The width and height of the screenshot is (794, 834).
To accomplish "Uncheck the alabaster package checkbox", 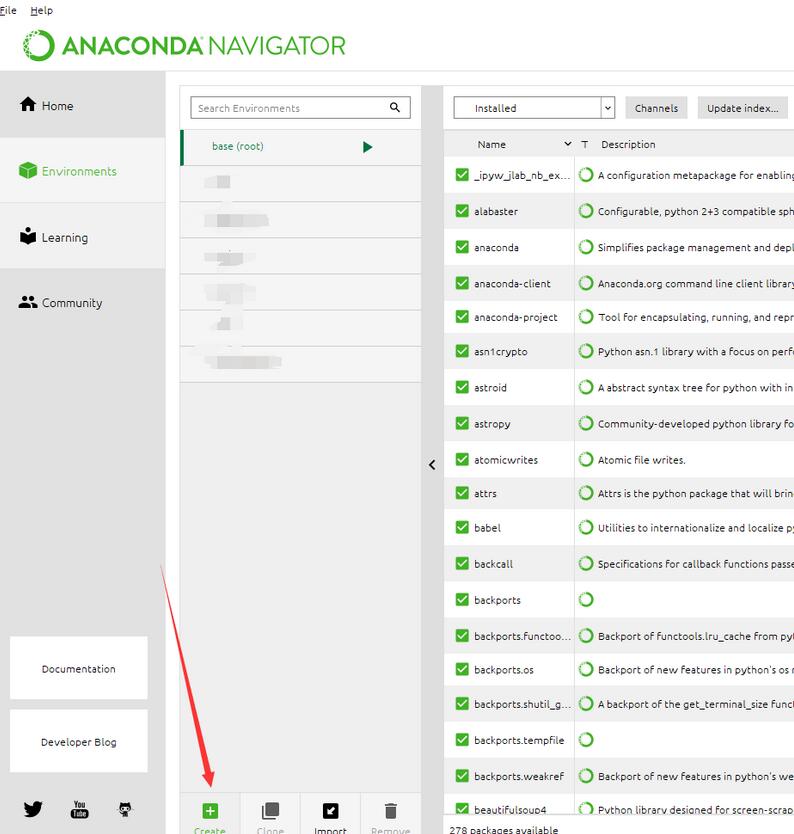I will [x=462, y=211].
